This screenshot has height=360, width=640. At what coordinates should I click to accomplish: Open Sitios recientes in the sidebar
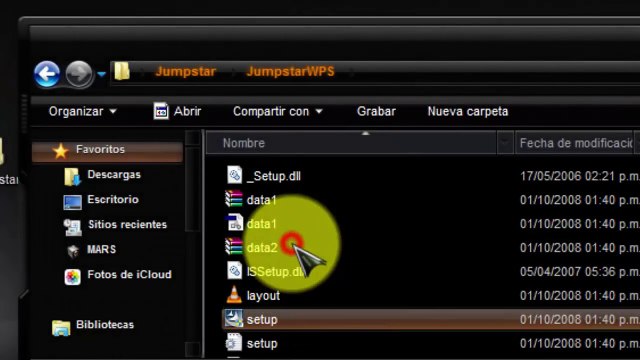click(127, 224)
